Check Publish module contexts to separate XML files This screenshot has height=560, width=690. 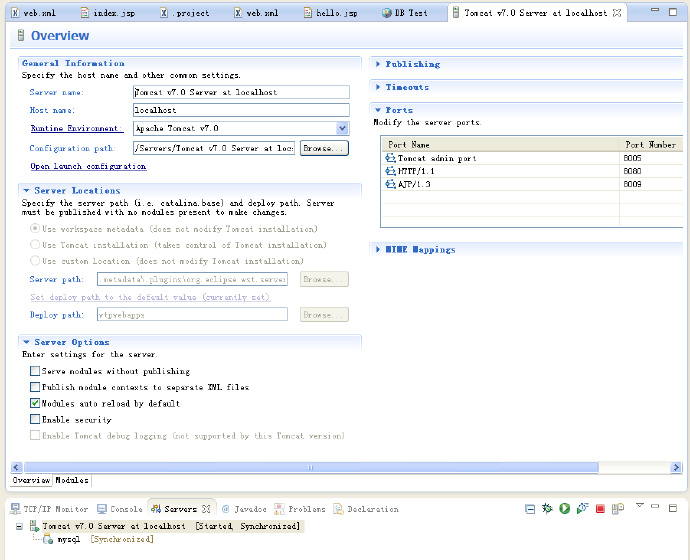tap(35, 387)
